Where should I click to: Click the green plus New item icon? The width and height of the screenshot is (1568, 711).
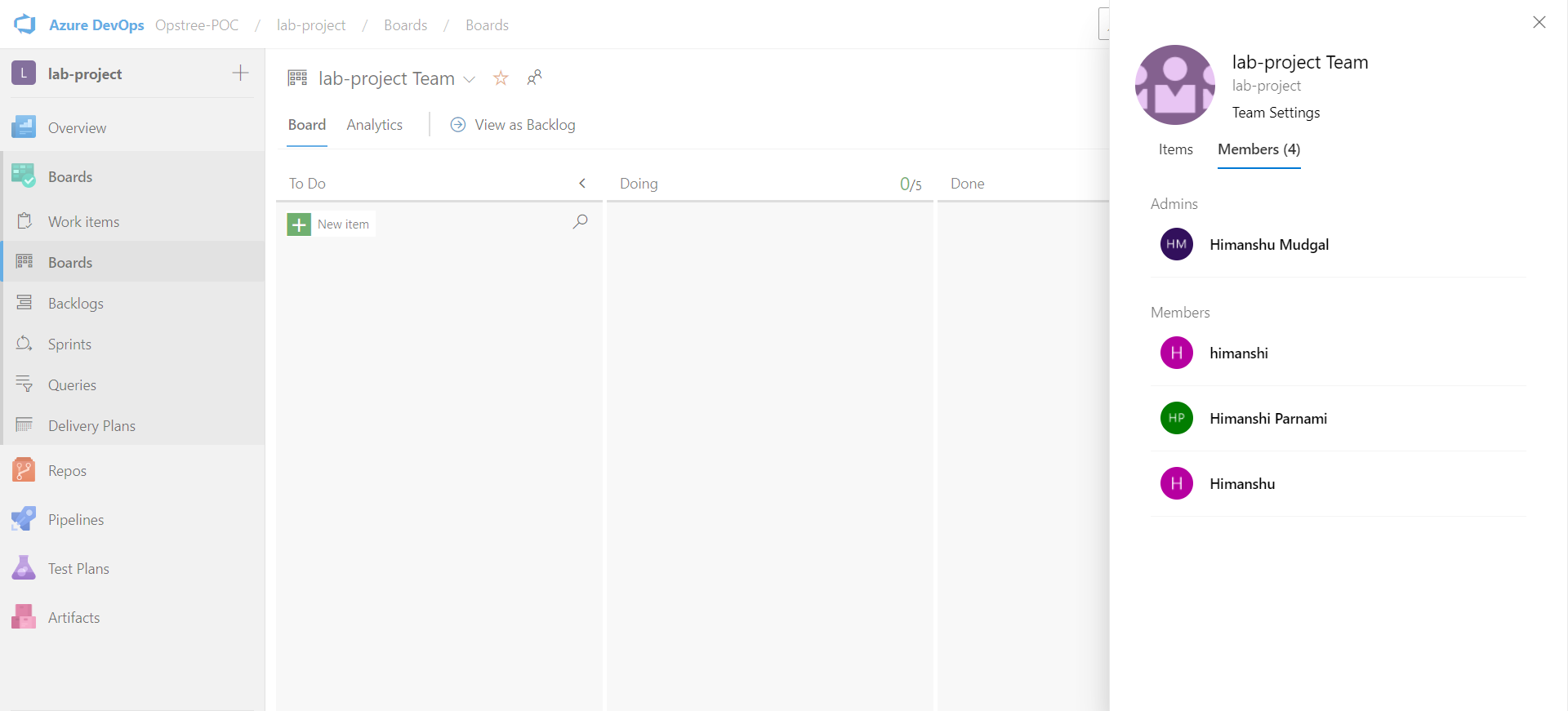pos(299,224)
